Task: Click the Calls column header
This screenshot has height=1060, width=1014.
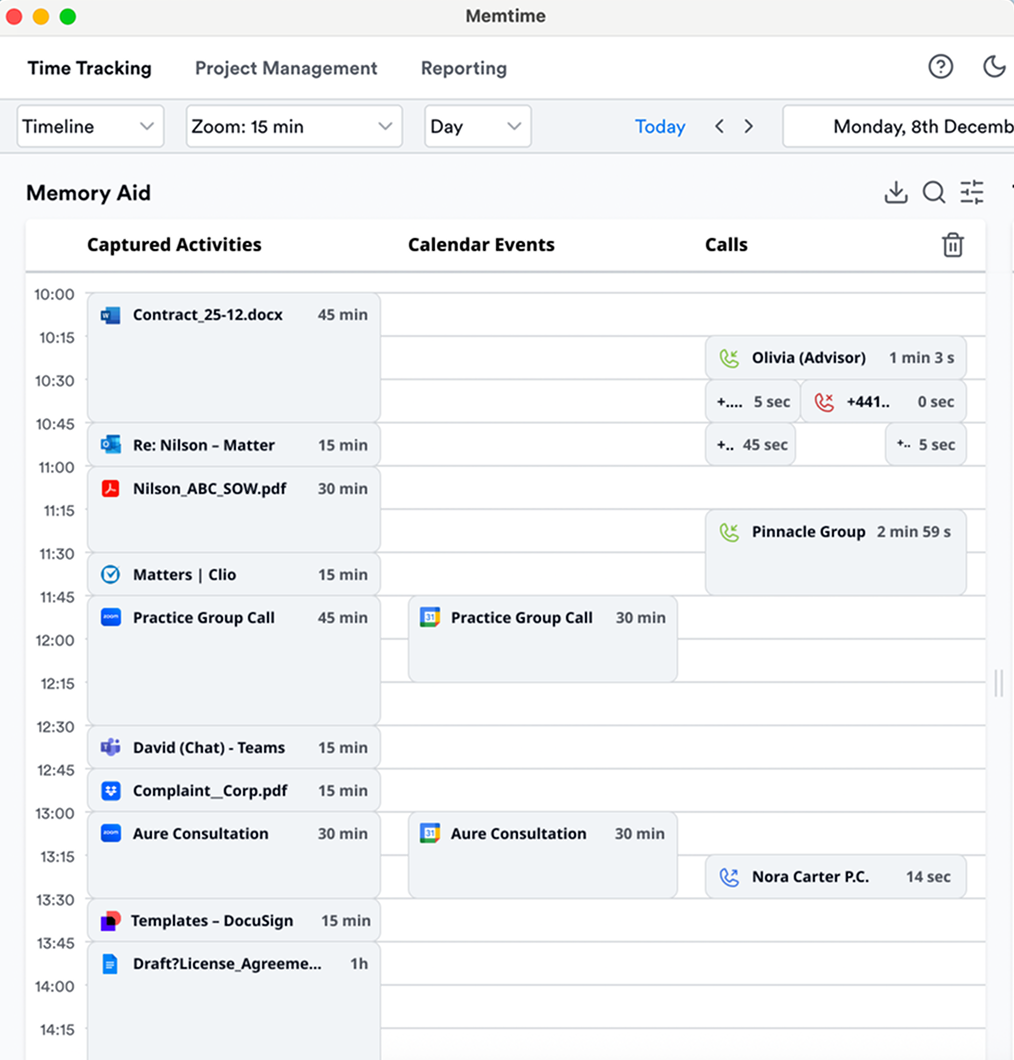Action: click(x=726, y=245)
